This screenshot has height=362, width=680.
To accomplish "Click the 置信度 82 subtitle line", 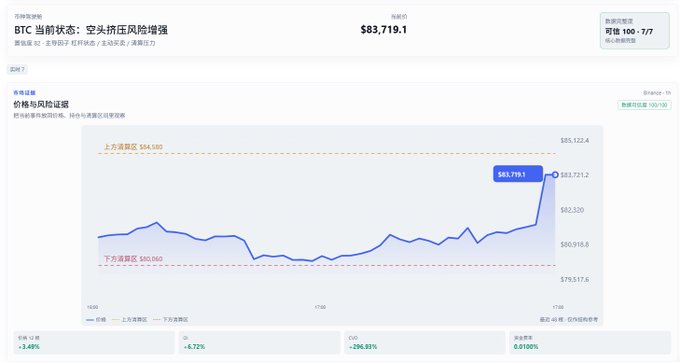I will (x=85, y=43).
